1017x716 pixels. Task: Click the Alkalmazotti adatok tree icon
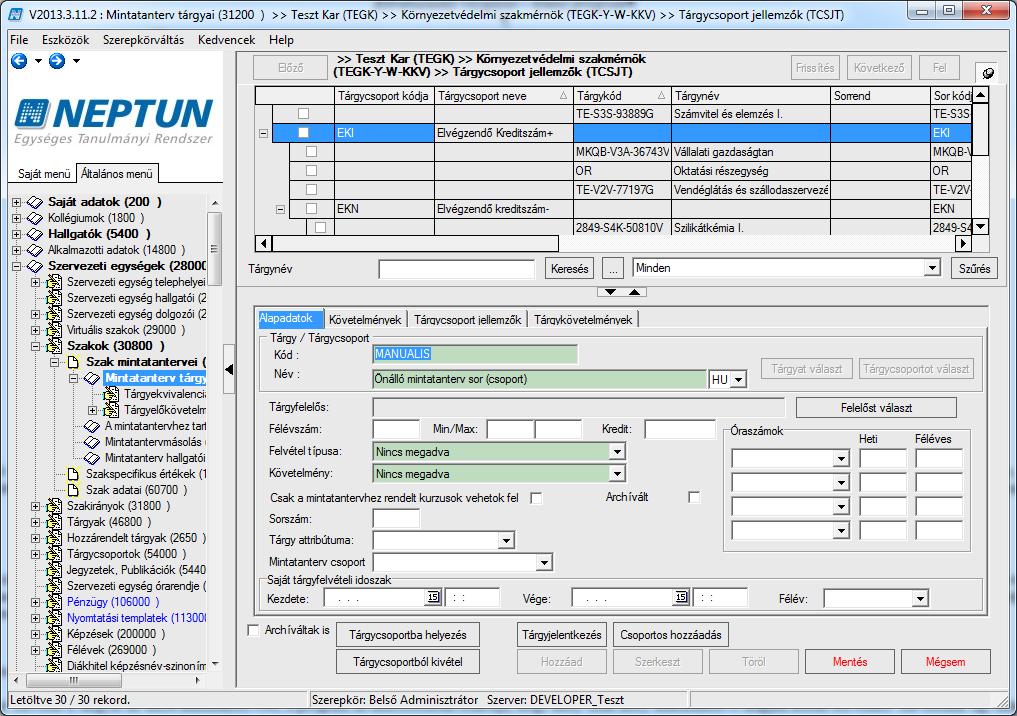[x=34, y=250]
